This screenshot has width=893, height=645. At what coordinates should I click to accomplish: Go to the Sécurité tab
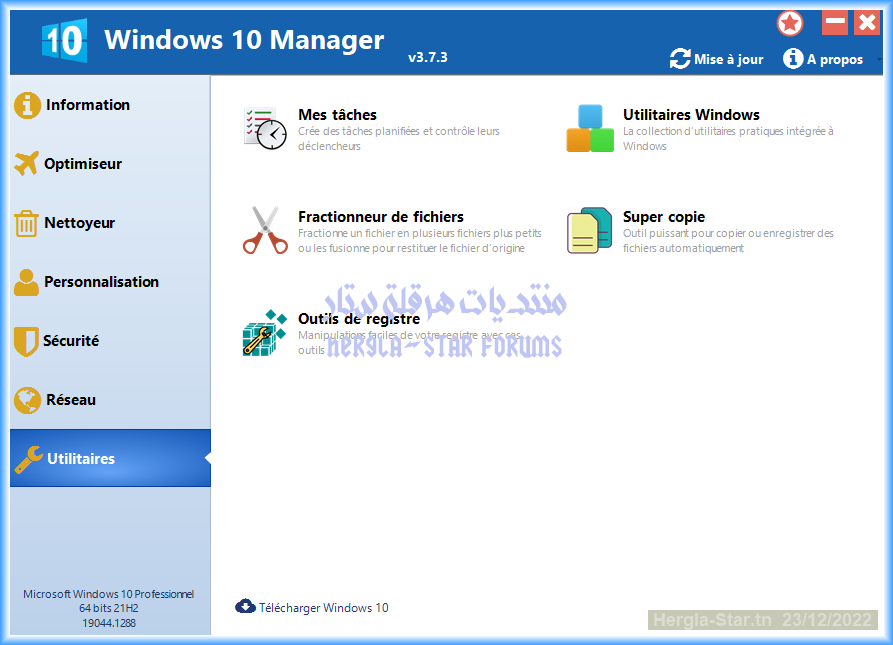coord(110,341)
